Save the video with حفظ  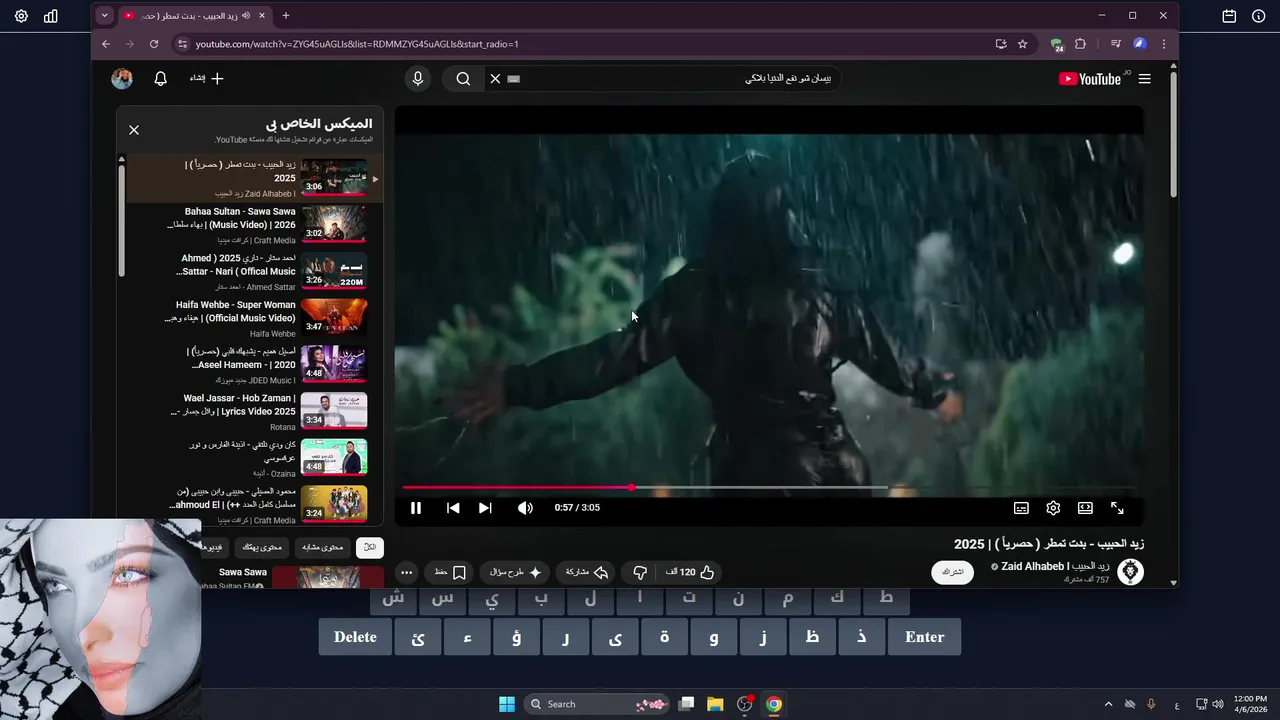point(450,572)
